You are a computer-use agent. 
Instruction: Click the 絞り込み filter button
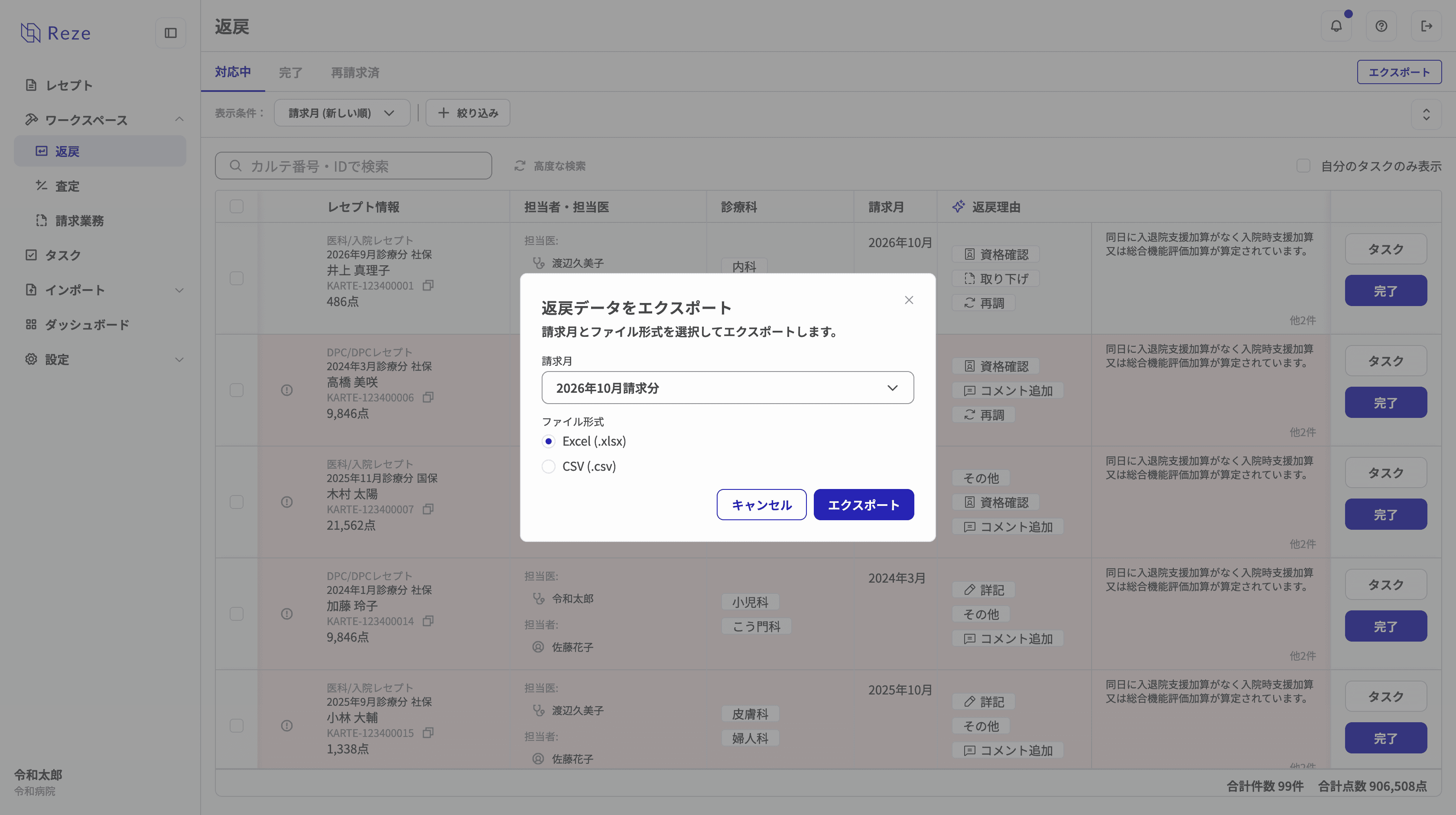[468, 113]
